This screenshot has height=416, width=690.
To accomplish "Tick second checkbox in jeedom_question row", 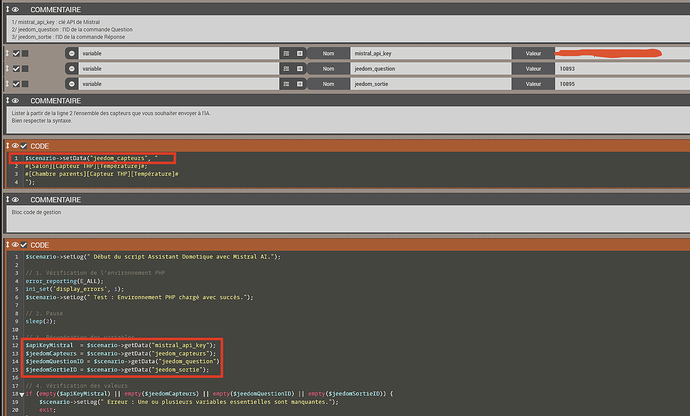I will pyautogui.click(x=25, y=69).
